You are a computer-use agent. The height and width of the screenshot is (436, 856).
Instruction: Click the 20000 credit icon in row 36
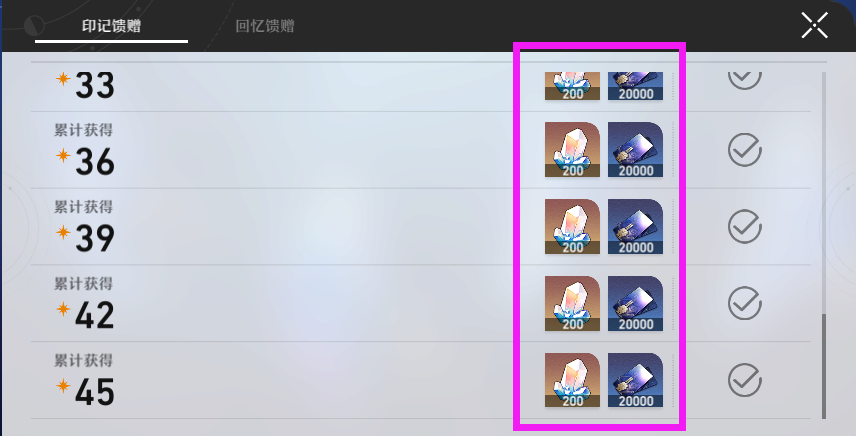(x=635, y=150)
